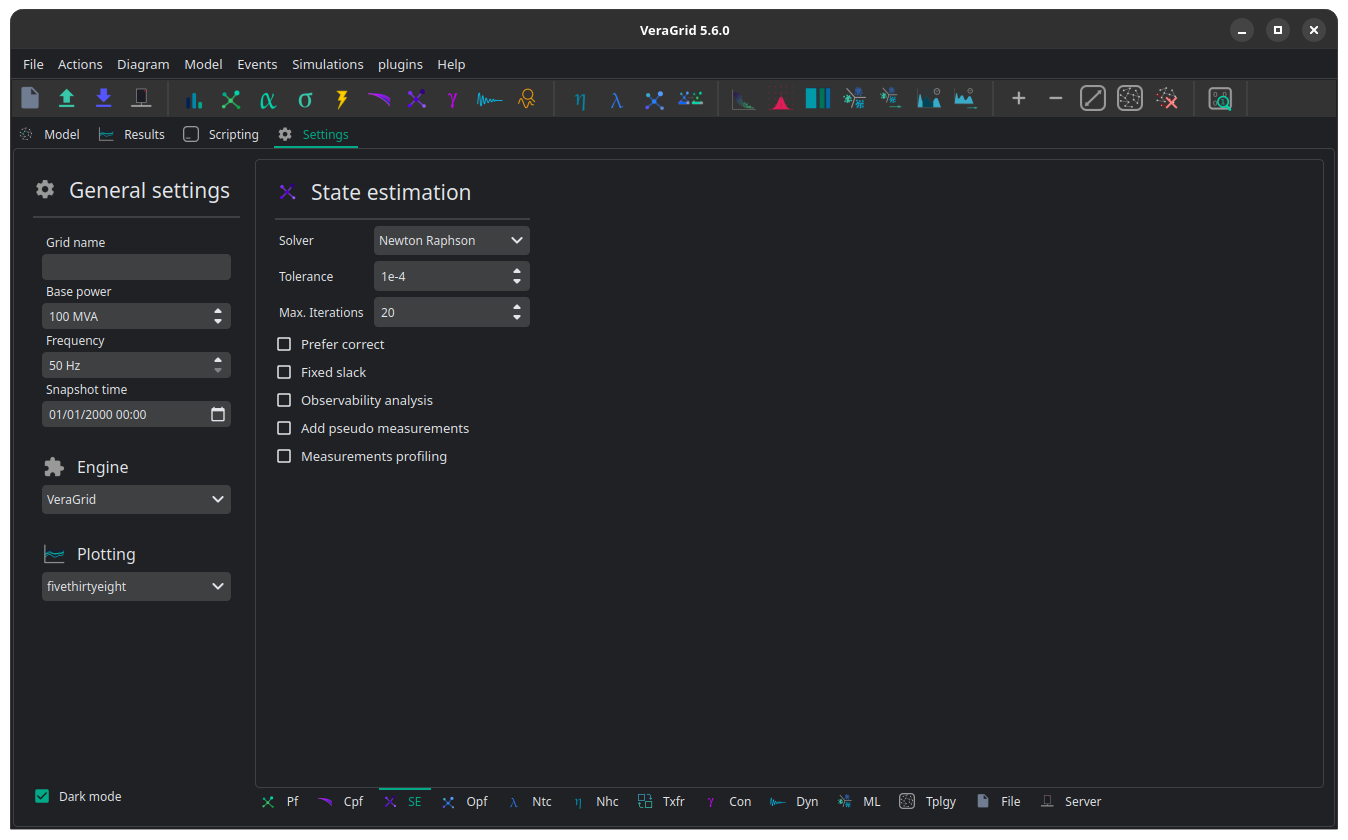
Task: Click the purple curve toolbar icon
Action: click(x=379, y=99)
